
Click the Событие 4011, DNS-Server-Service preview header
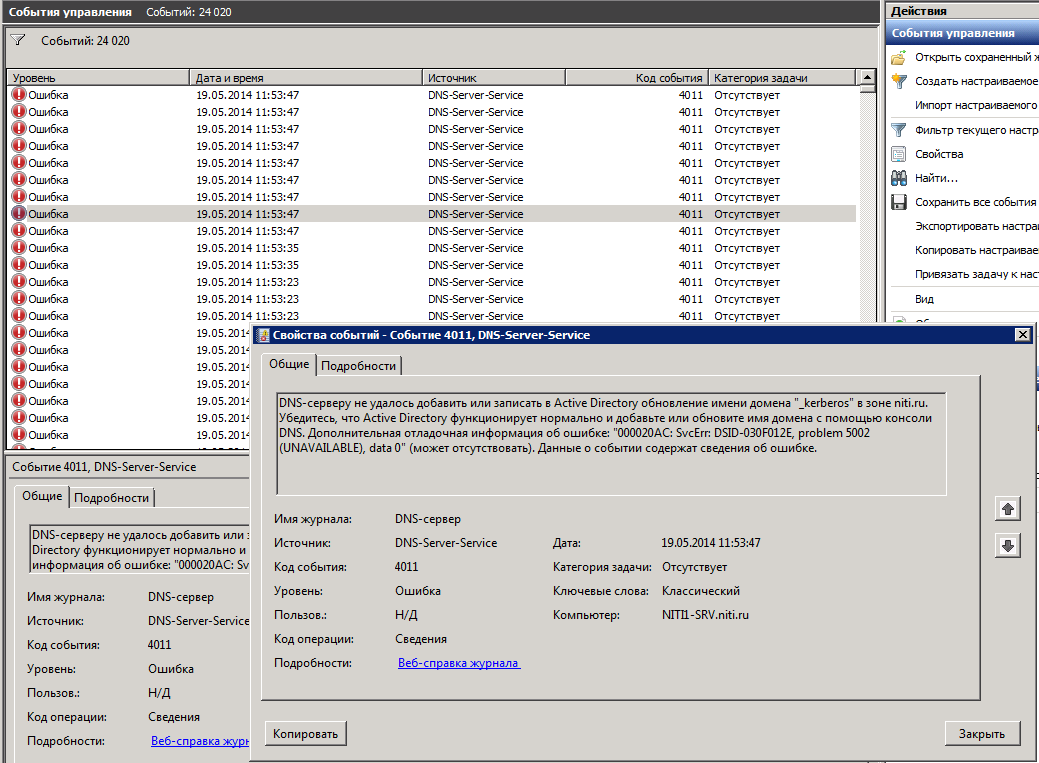(104, 467)
